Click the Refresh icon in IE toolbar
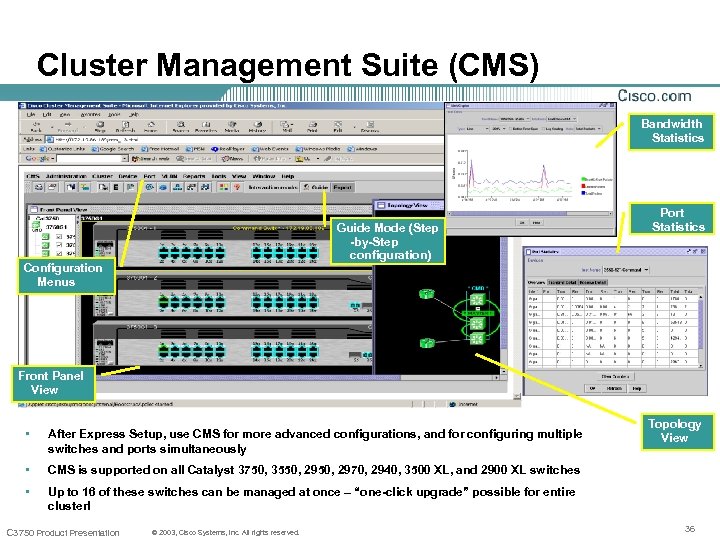The width and height of the screenshot is (720, 540). pos(125,124)
